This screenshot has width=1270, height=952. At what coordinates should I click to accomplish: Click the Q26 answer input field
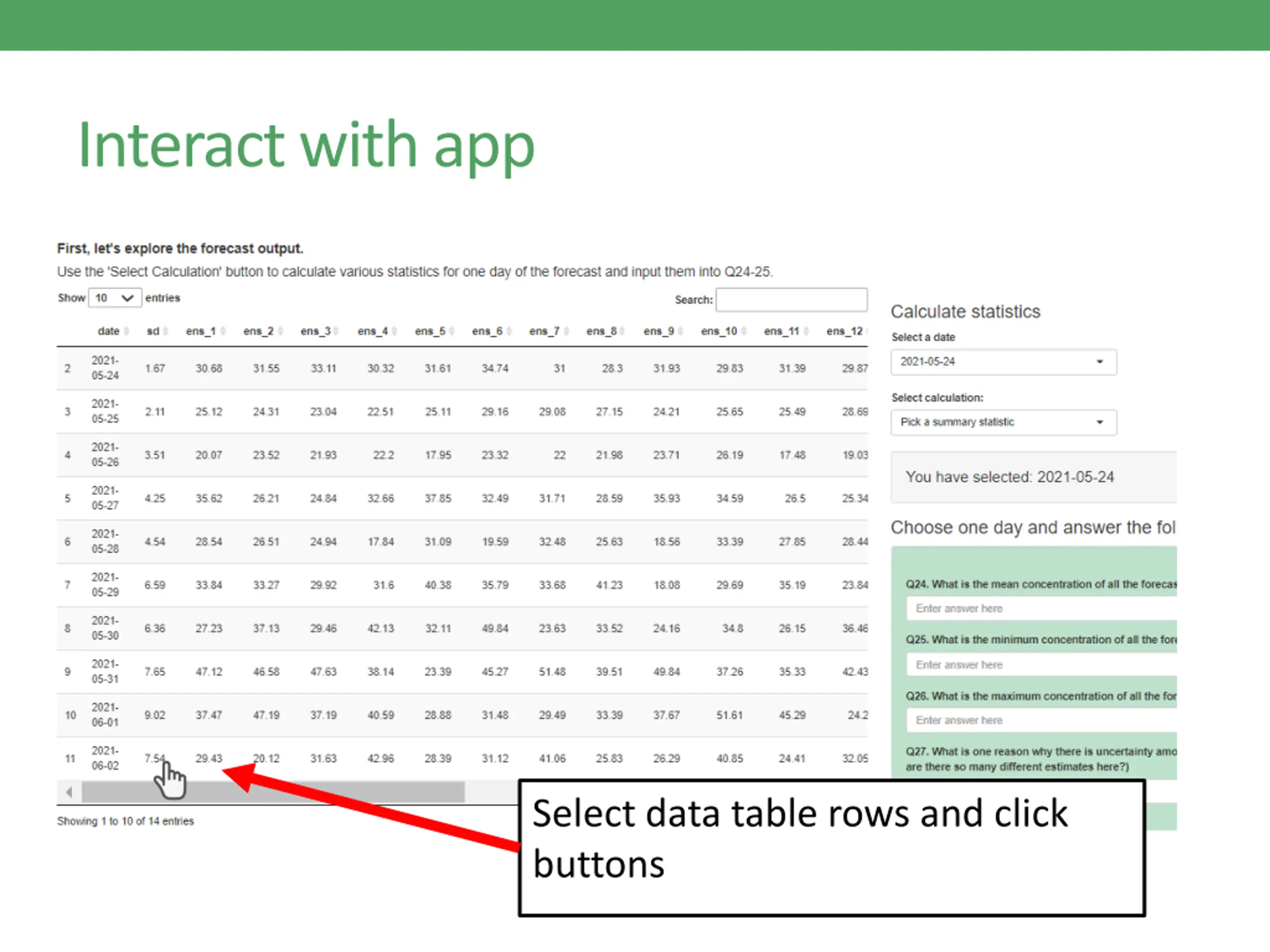[x=1041, y=720]
